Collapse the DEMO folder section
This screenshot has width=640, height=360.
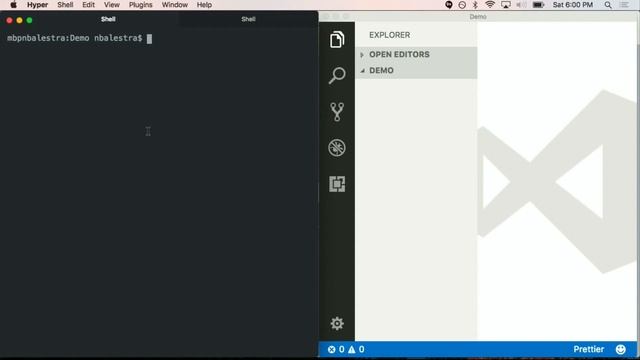416,70
